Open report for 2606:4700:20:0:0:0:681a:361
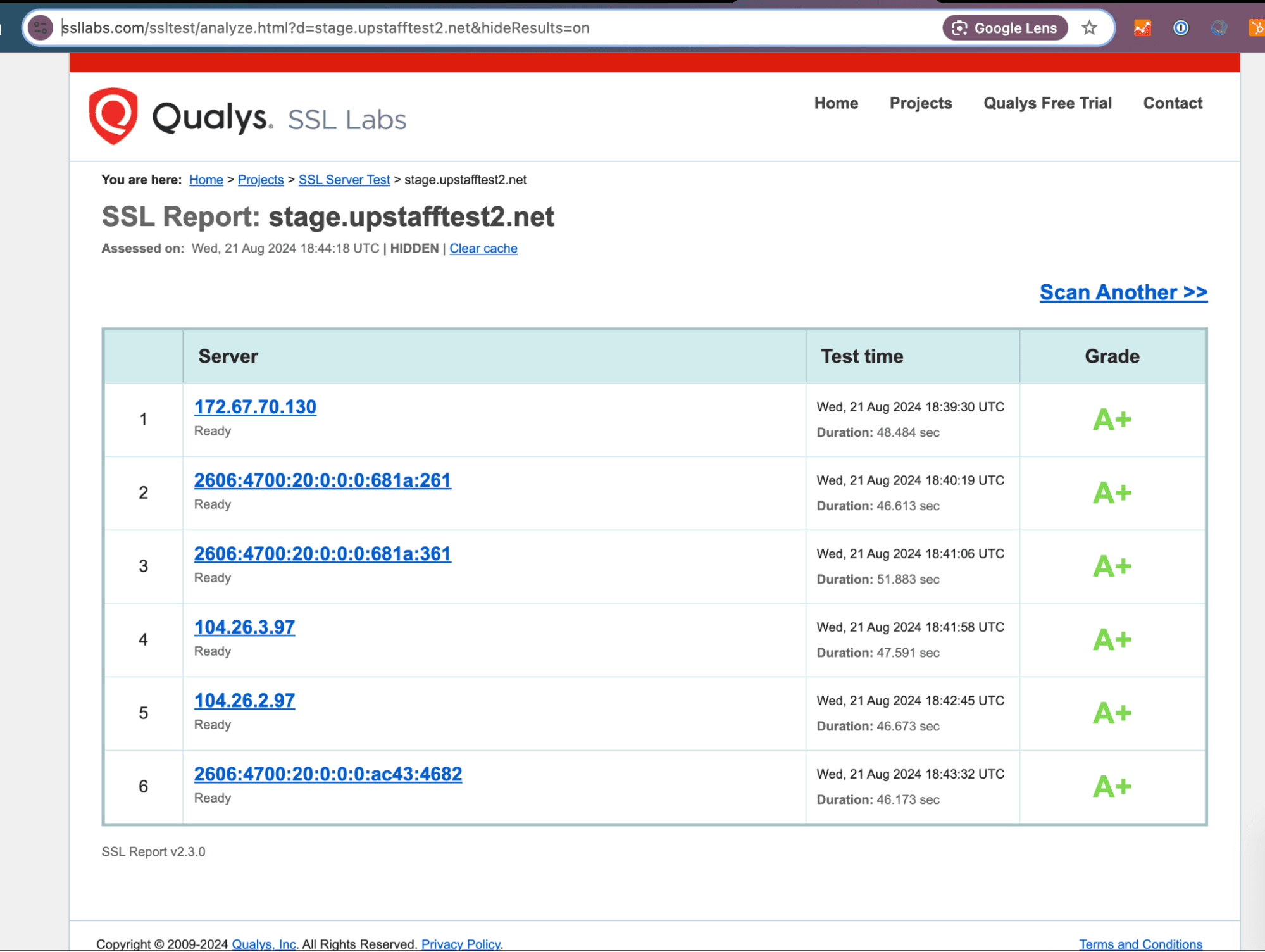Screen dimensions: 1265x952 [322, 553]
